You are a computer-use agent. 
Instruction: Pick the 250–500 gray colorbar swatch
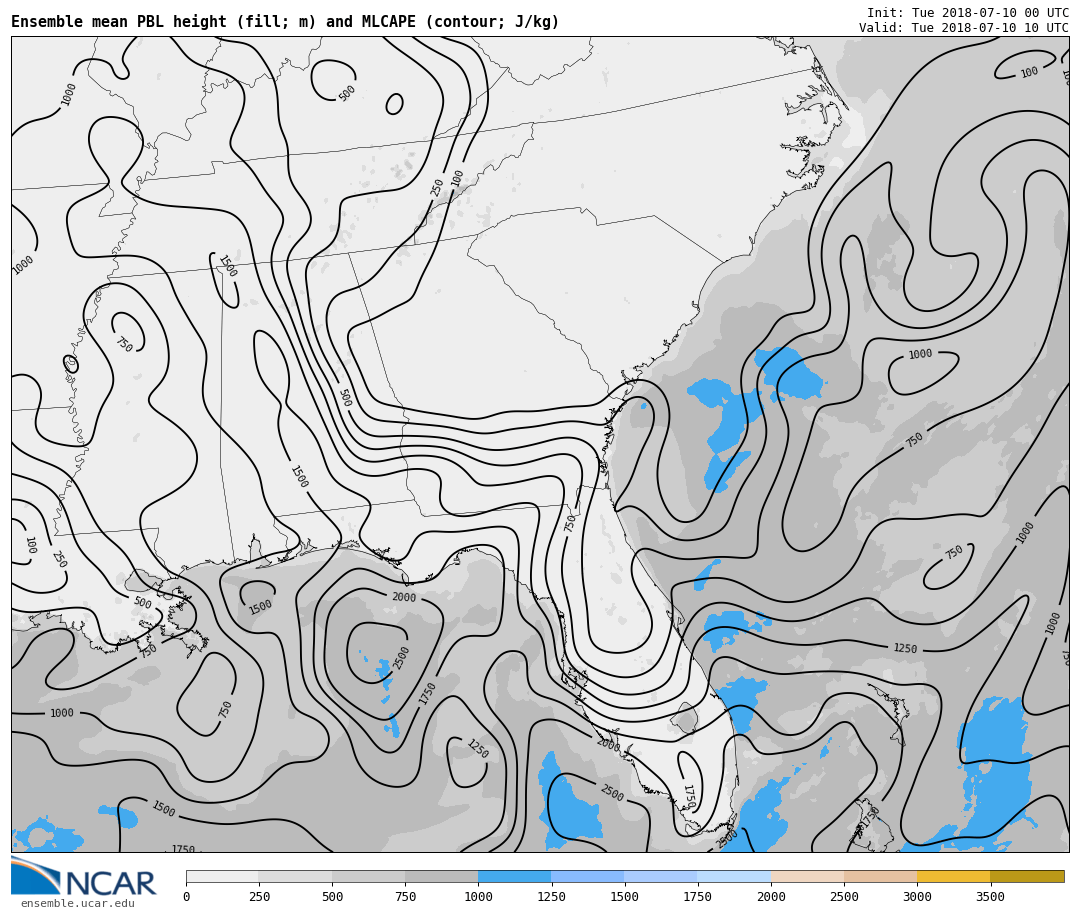(295, 876)
